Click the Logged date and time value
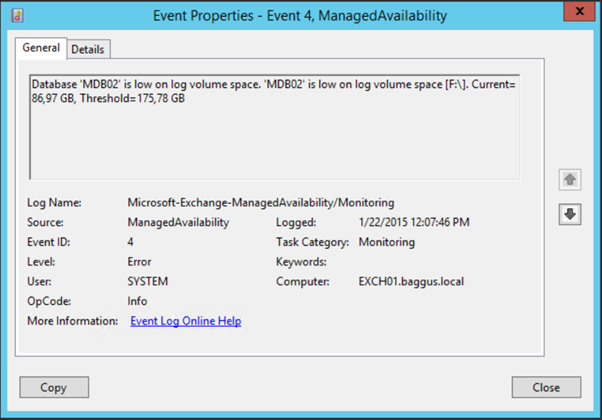Screen dimensions: 602x420 pos(412,222)
